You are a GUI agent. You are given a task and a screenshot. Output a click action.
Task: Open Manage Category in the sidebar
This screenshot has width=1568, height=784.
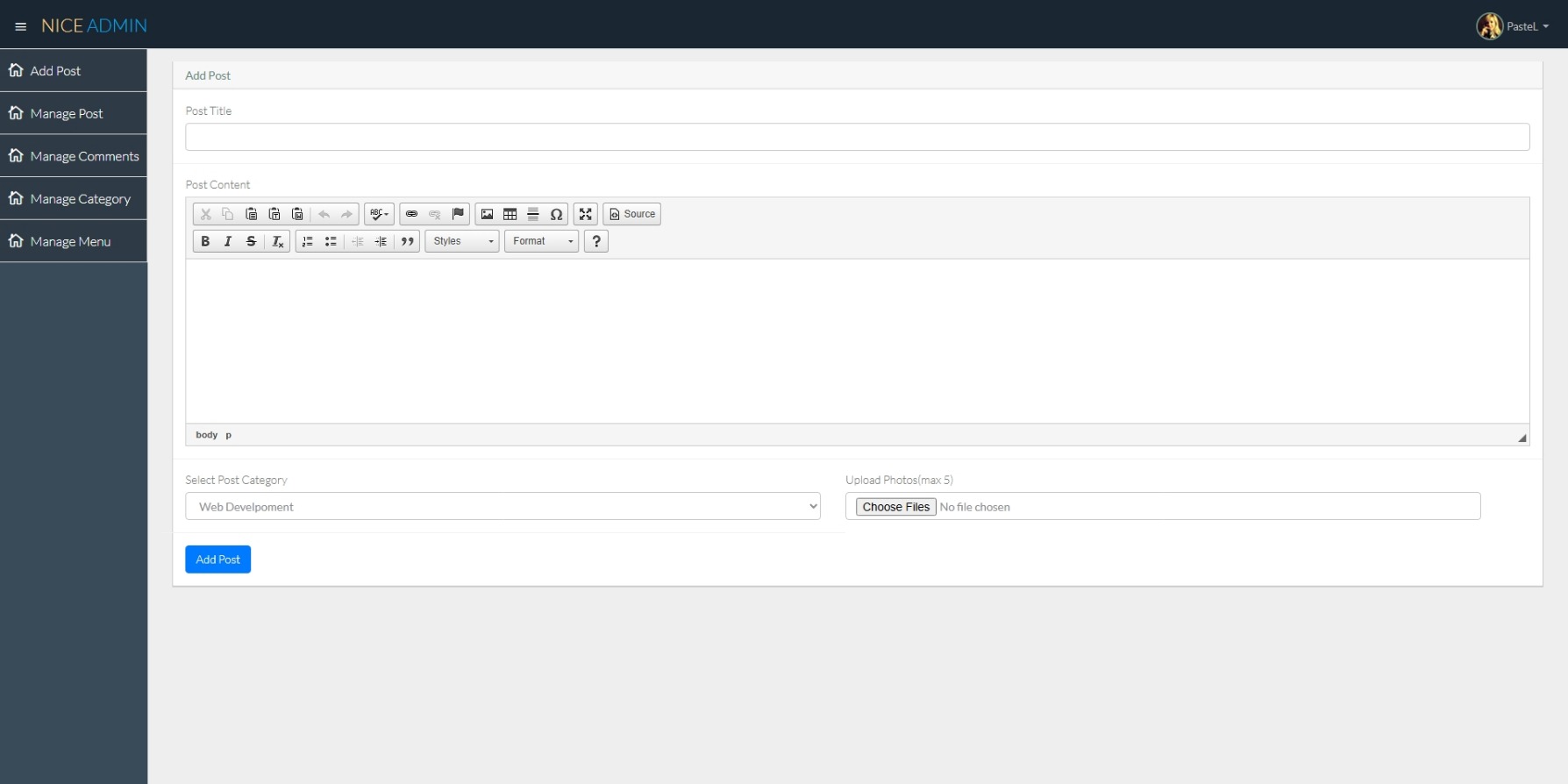[x=74, y=199]
